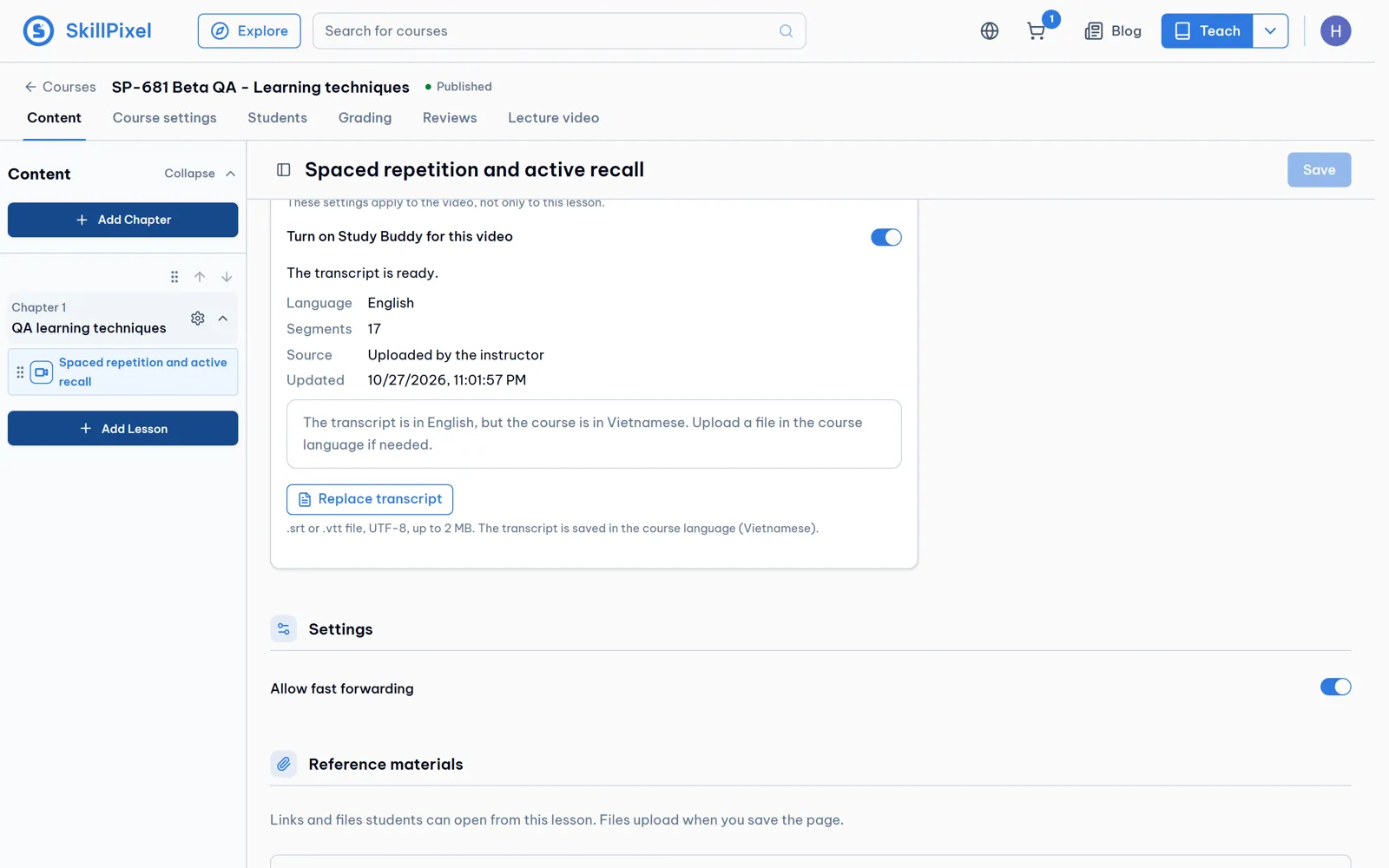This screenshot has width=1389, height=868.
Task: Toggle Allow fast forwarding switch
Action: (1335, 687)
